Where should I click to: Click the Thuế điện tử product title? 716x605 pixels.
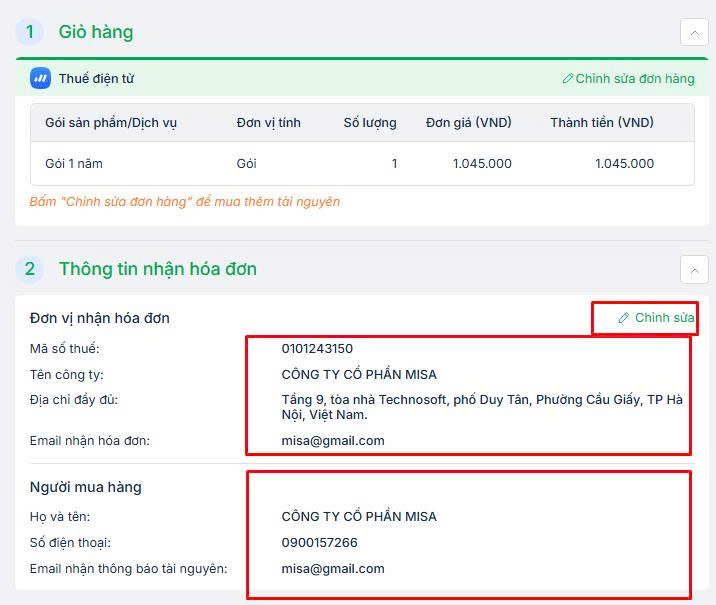point(96,78)
